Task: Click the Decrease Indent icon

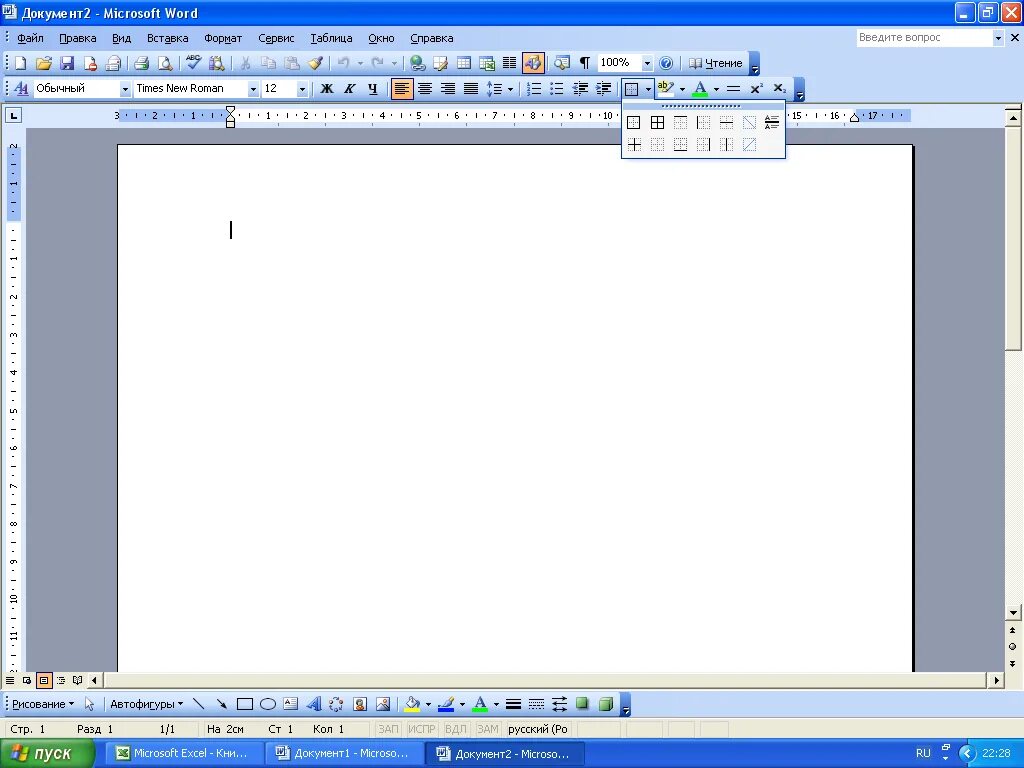Action: [x=580, y=88]
